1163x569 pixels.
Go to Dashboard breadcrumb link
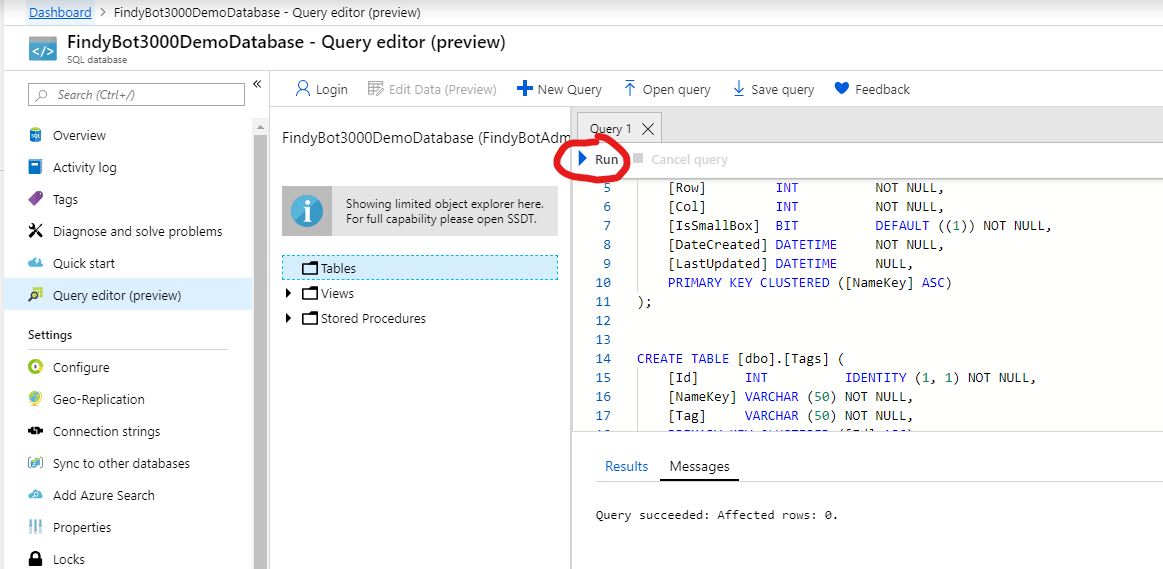[60, 12]
